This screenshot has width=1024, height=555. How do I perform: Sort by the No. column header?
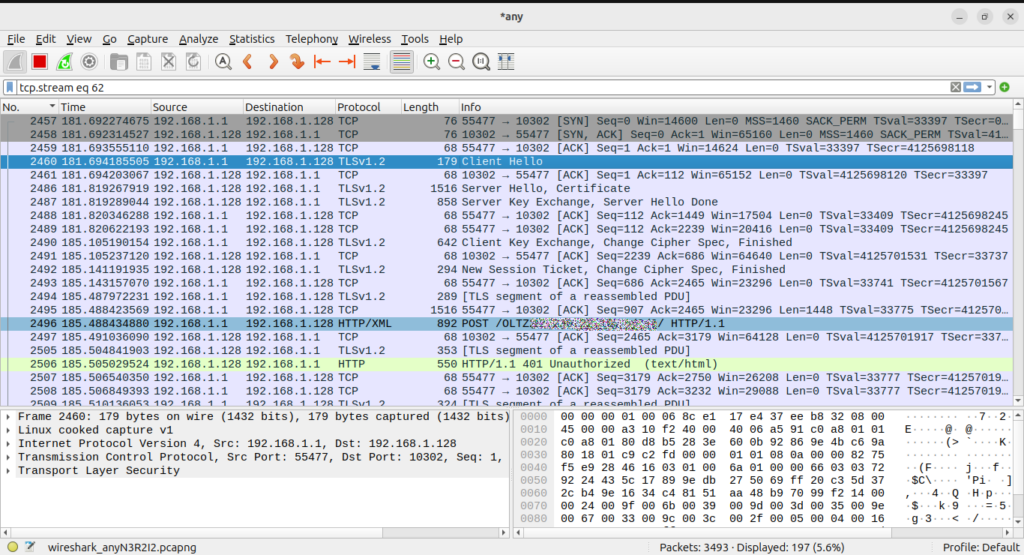(x=29, y=107)
